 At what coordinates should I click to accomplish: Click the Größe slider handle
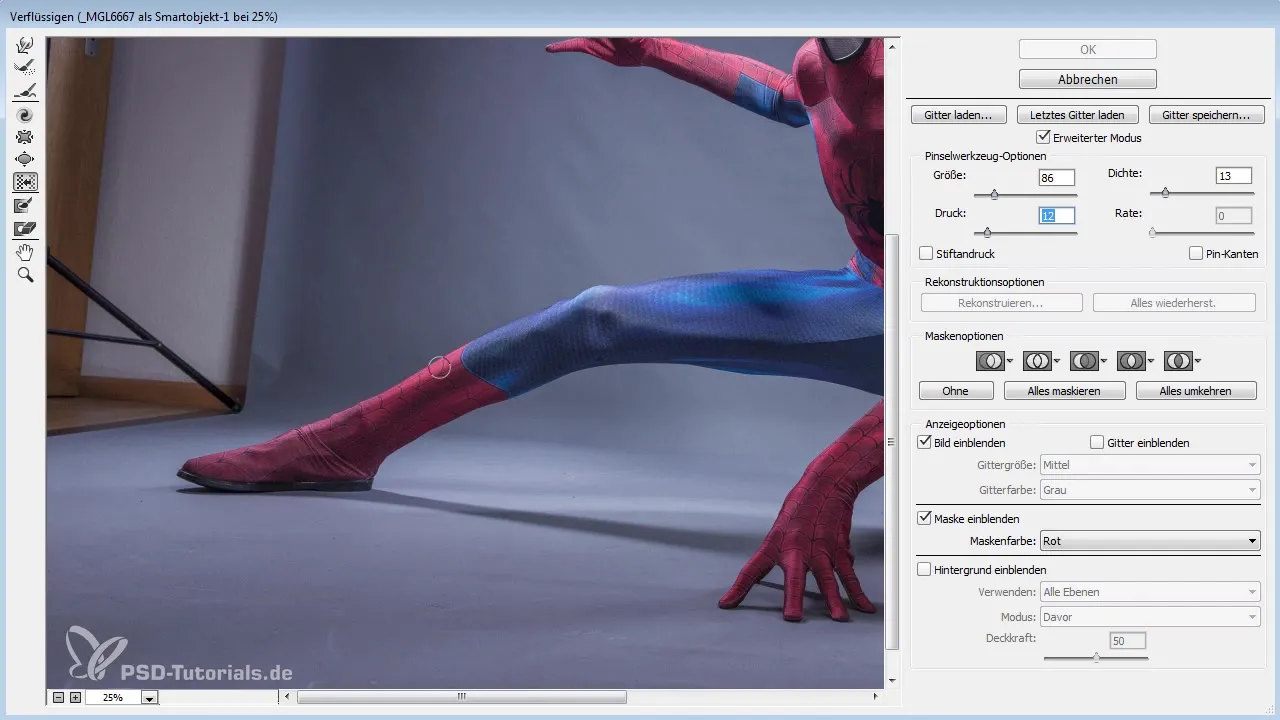(994, 195)
